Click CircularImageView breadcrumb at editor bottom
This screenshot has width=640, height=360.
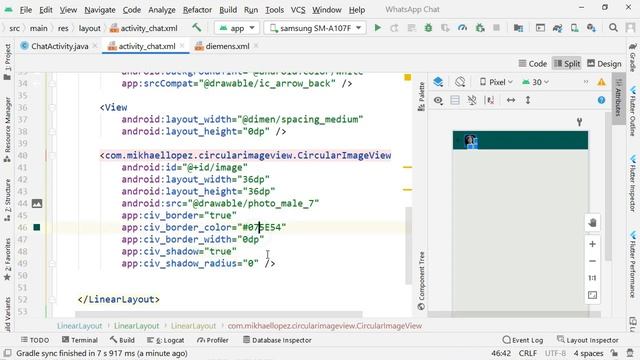click(325, 326)
